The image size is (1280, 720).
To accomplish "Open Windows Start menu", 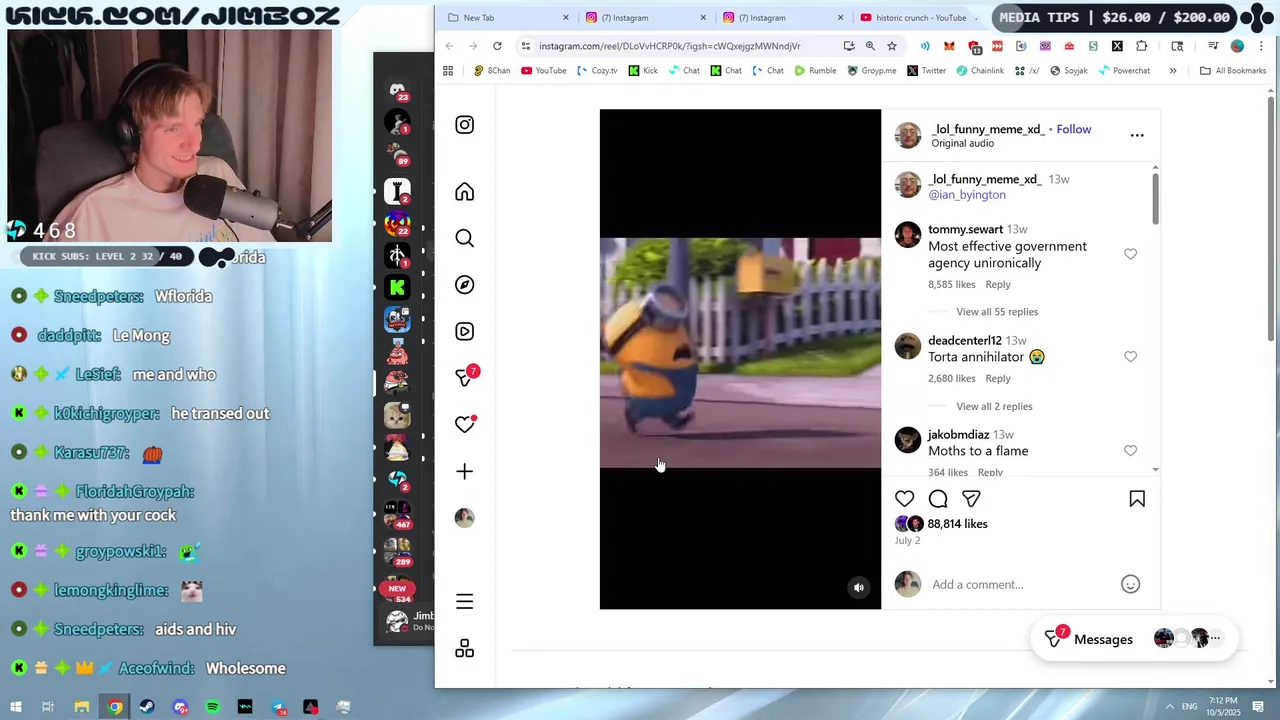I will pos(16,707).
